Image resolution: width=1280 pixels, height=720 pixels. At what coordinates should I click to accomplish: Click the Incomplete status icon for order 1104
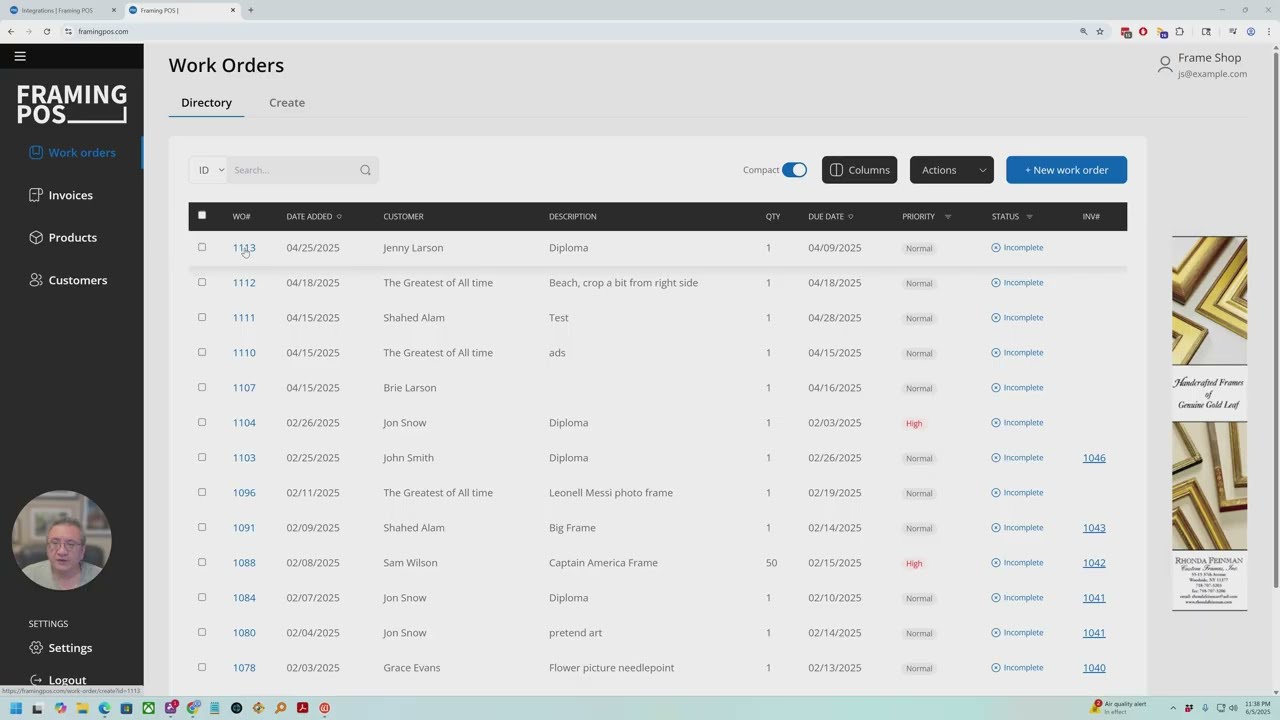click(996, 422)
